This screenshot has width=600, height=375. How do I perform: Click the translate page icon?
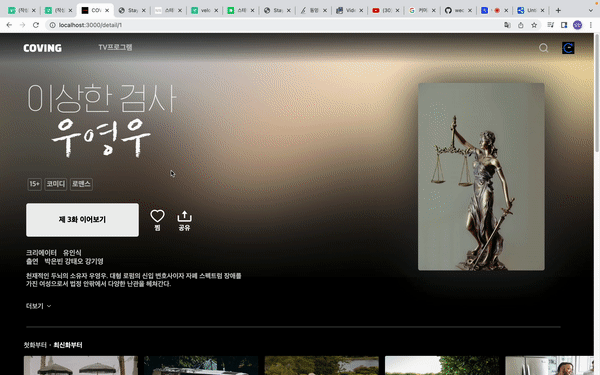pyautogui.click(x=507, y=25)
